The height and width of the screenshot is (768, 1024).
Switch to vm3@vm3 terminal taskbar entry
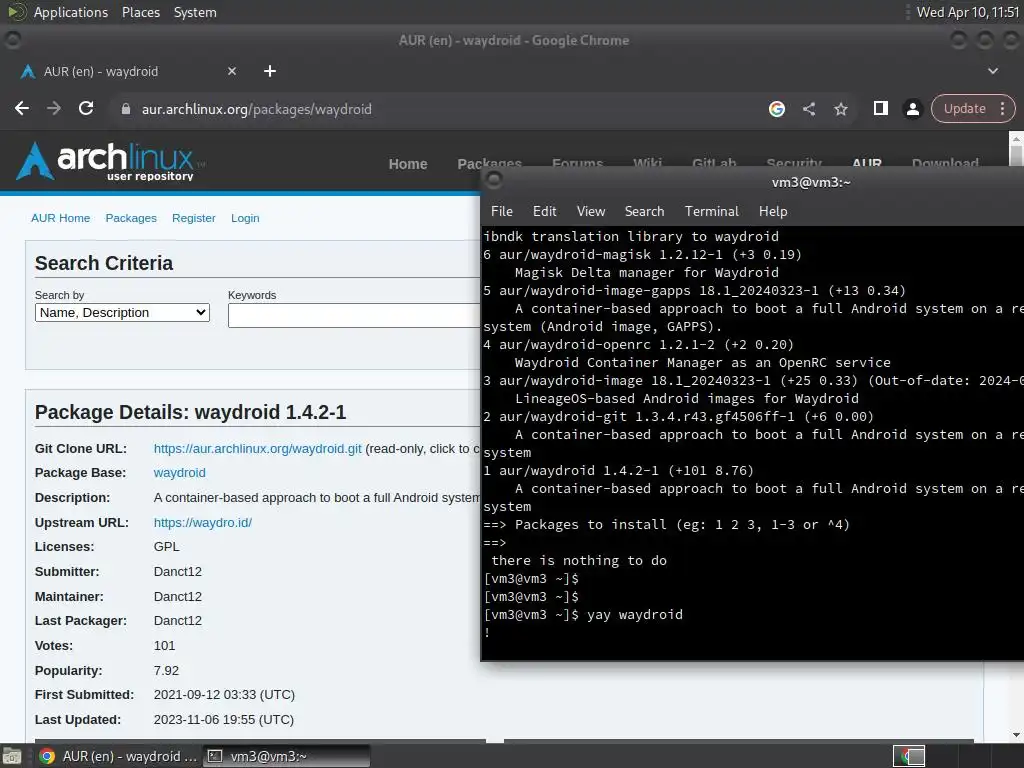(286, 756)
